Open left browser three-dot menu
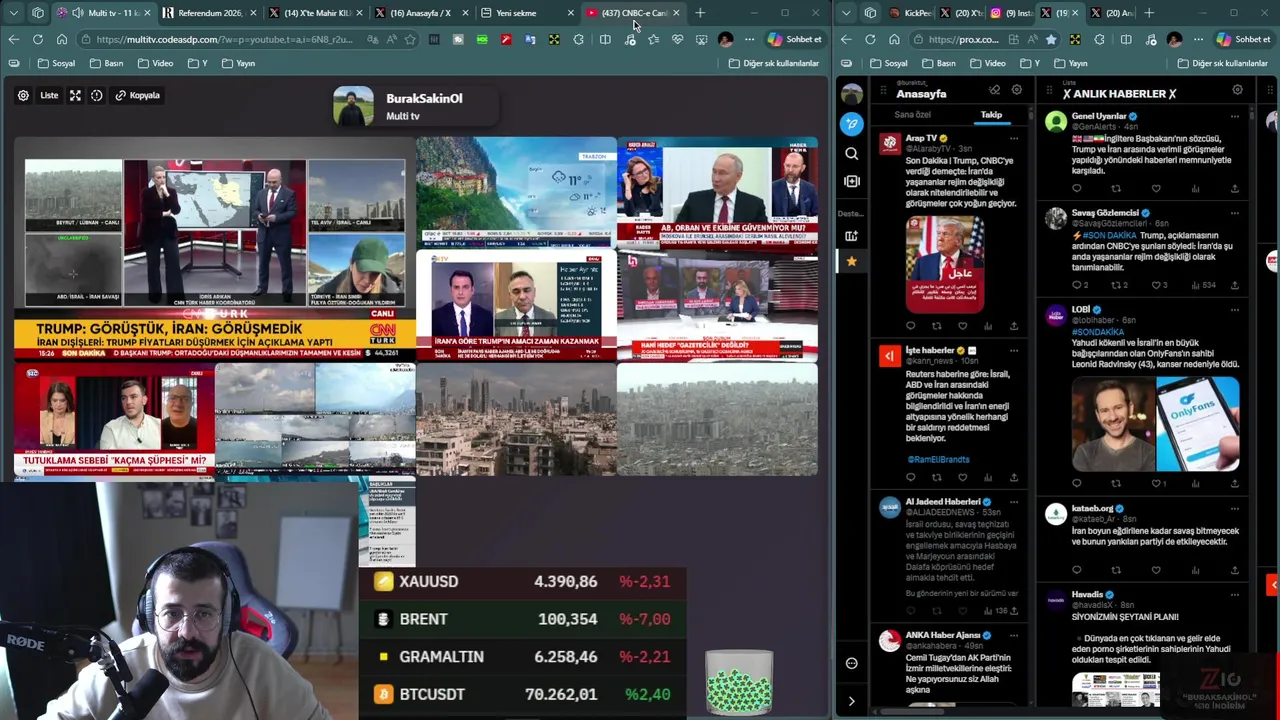Screen dimensions: 1280x720 point(749,39)
